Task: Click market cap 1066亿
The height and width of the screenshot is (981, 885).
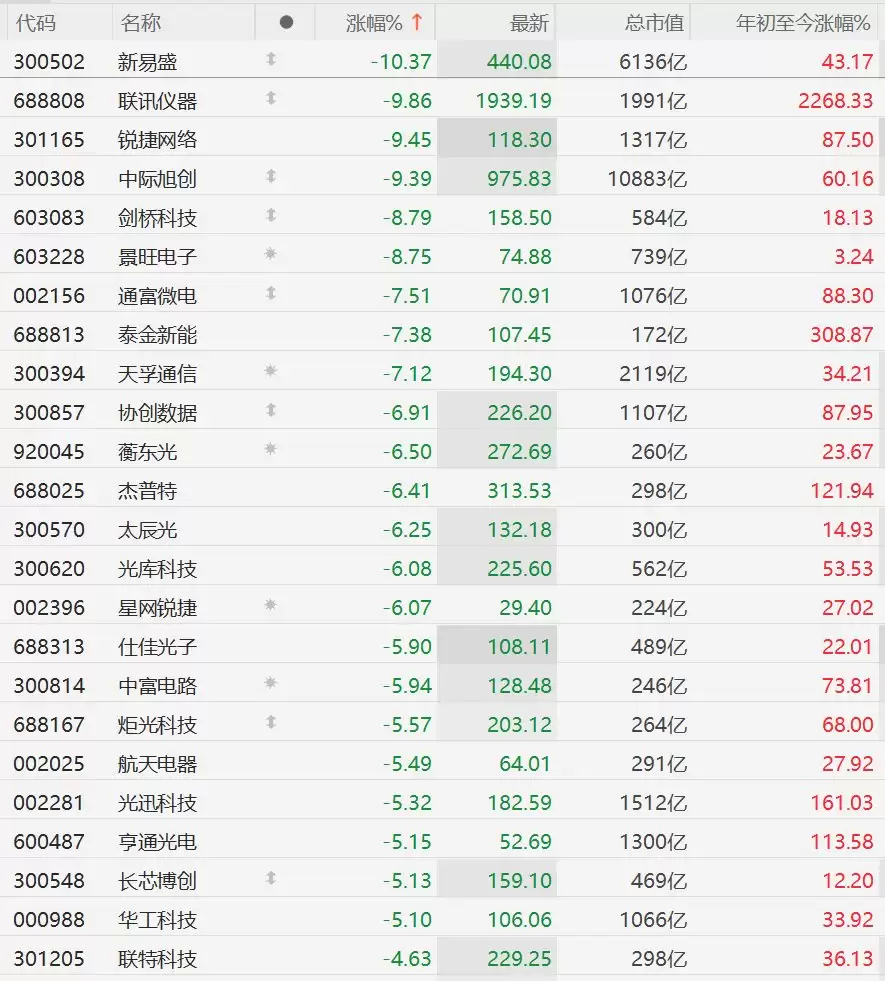Action: (x=653, y=920)
